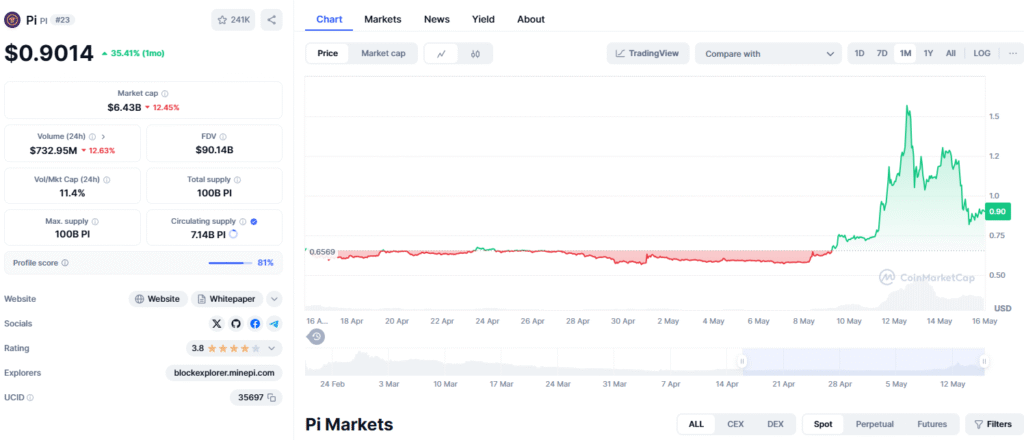Click the Profile score progress bar
The height and width of the screenshot is (440, 1024).
coord(231,263)
